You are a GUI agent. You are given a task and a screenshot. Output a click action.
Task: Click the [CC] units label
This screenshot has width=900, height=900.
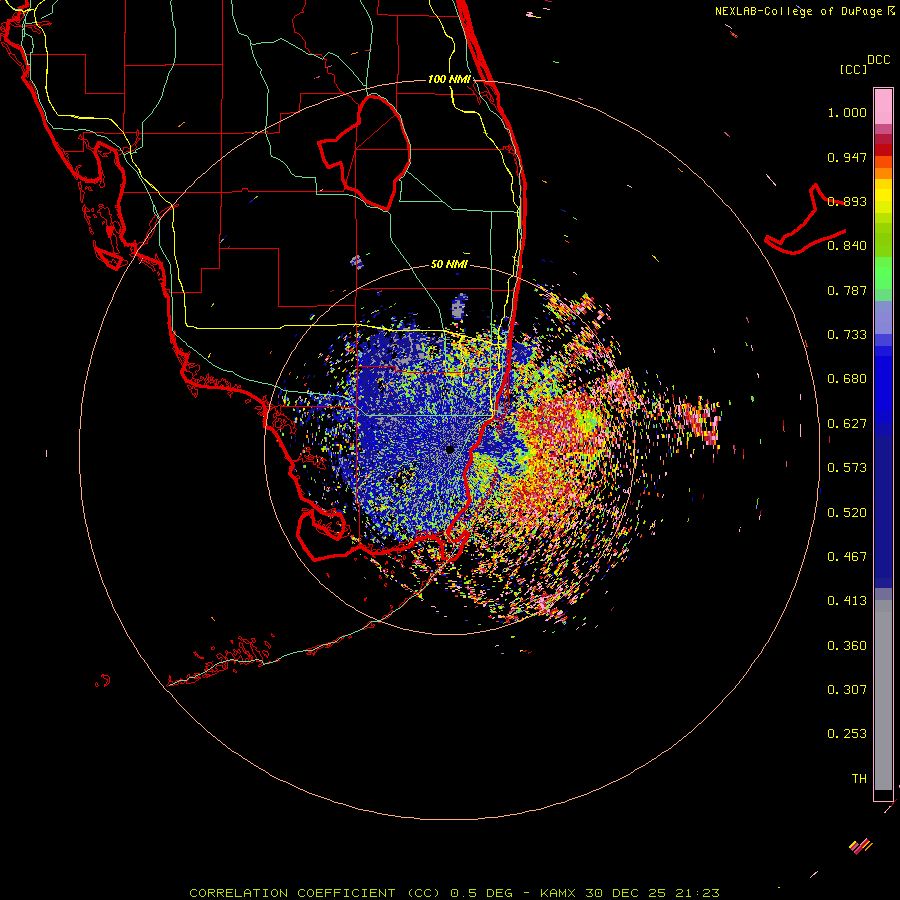click(x=853, y=69)
